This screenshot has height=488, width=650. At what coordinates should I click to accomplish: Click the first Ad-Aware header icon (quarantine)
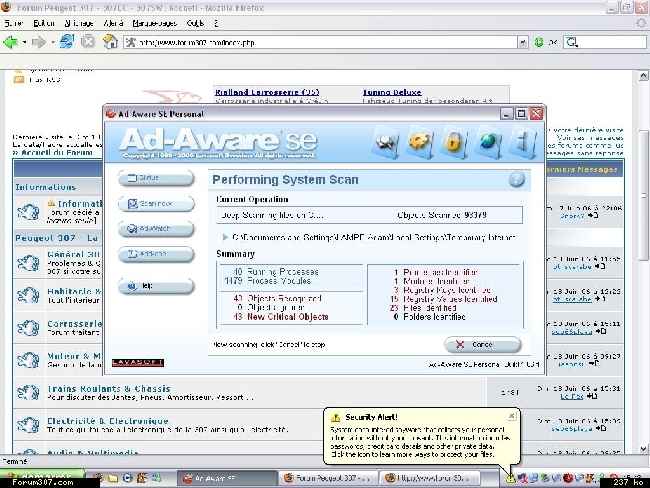pos(387,142)
